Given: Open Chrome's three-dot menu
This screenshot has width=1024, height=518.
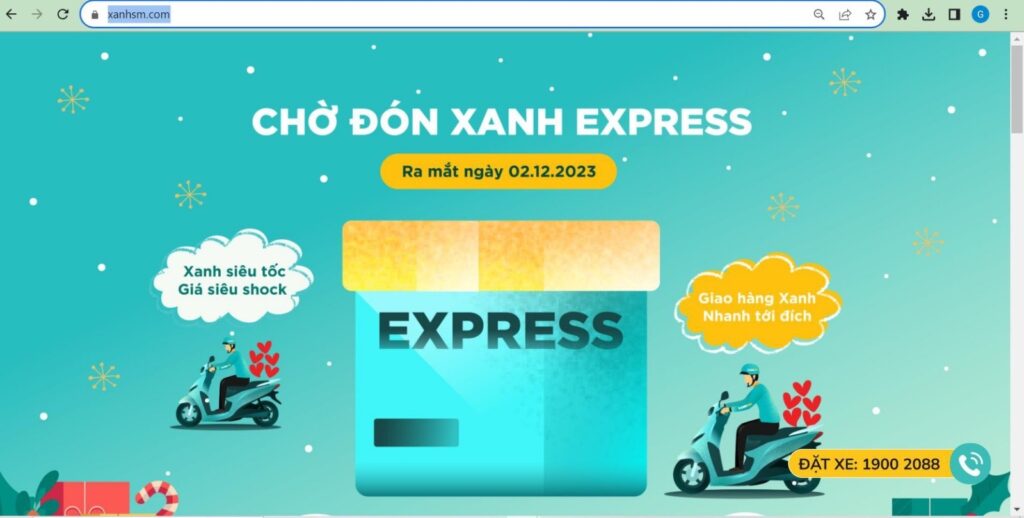Looking at the screenshot, I should tap(1006, 14).
